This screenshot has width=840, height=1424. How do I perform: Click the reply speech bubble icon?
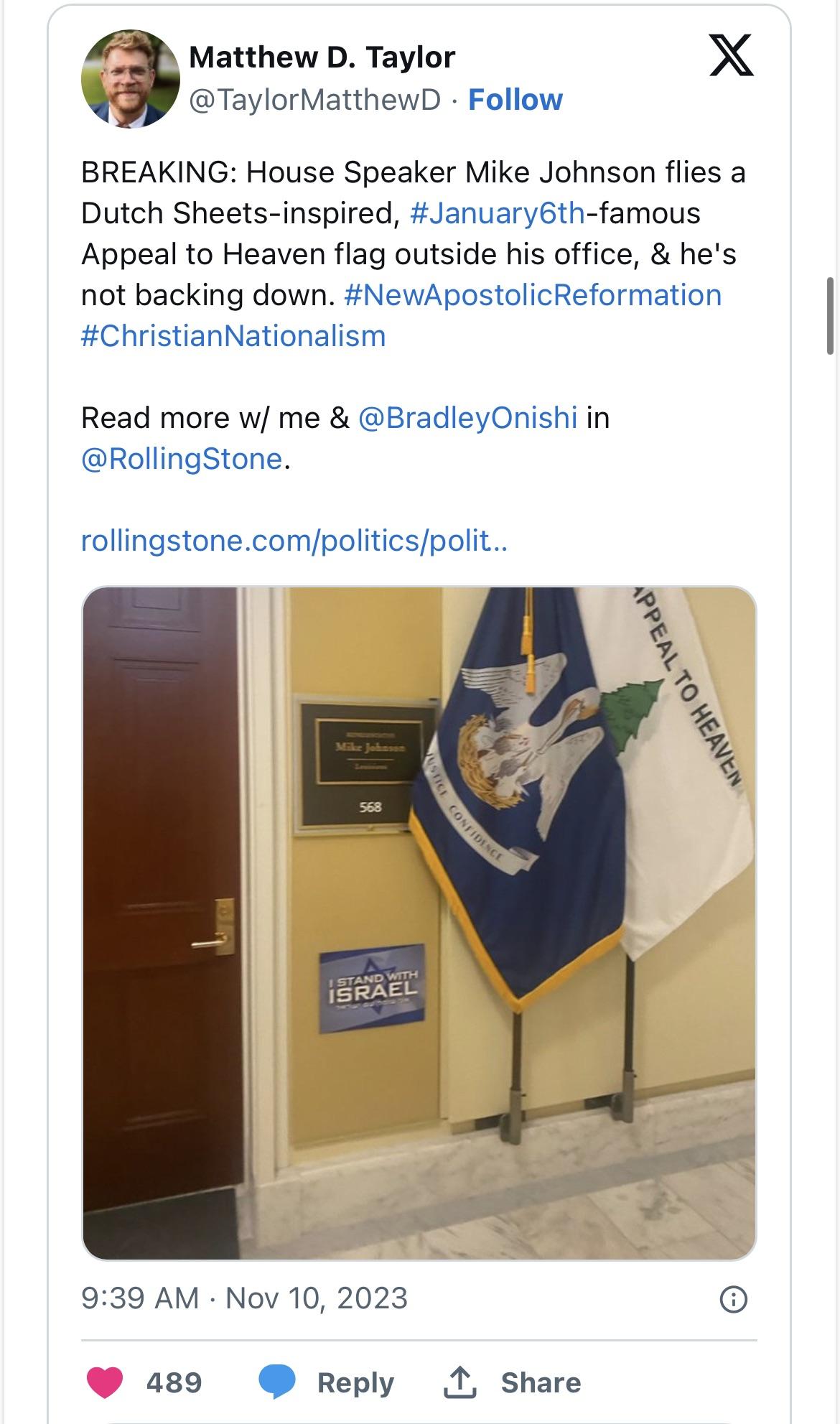277,1382
